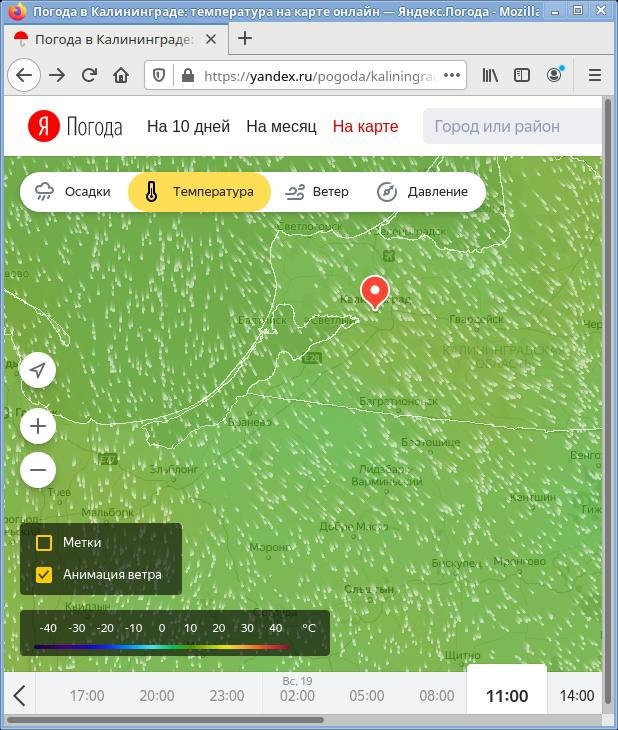Click the Firefox logo in title bar

17,10
